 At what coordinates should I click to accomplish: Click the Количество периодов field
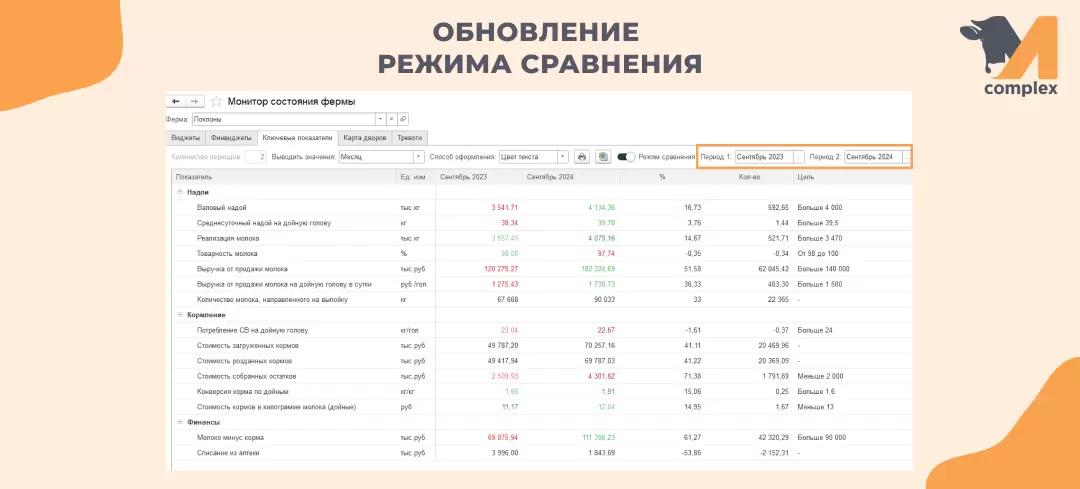[255, 157]
